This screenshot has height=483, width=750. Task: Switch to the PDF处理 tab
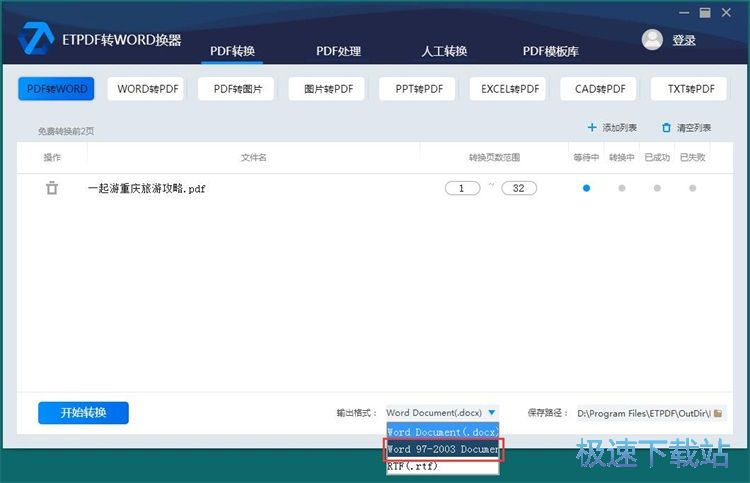coord(338,51)
